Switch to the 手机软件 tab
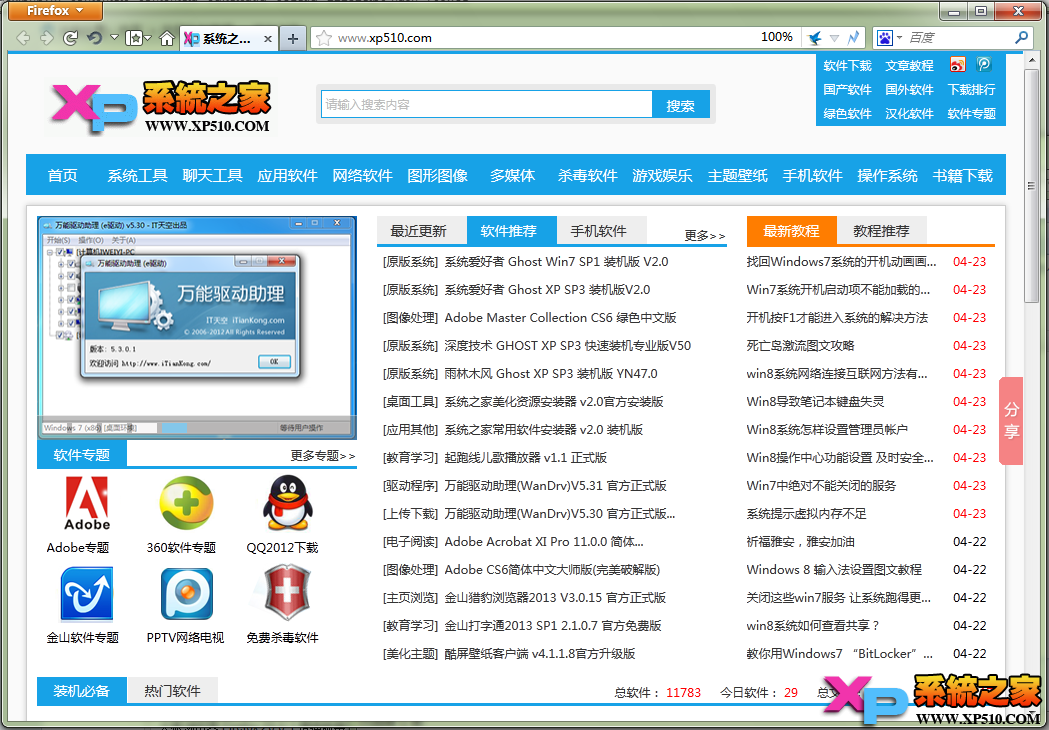Viewport: 1049px width, 730px height. (599, 231)
